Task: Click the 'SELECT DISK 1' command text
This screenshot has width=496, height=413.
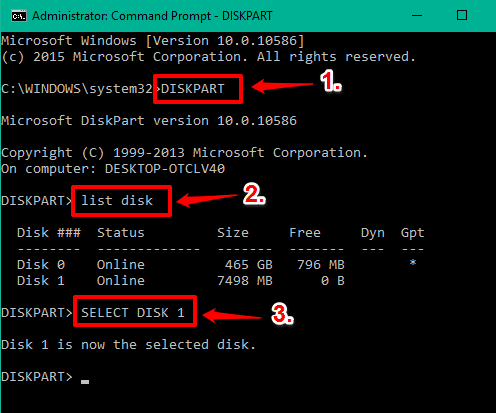Action: (x=133, y=313)
